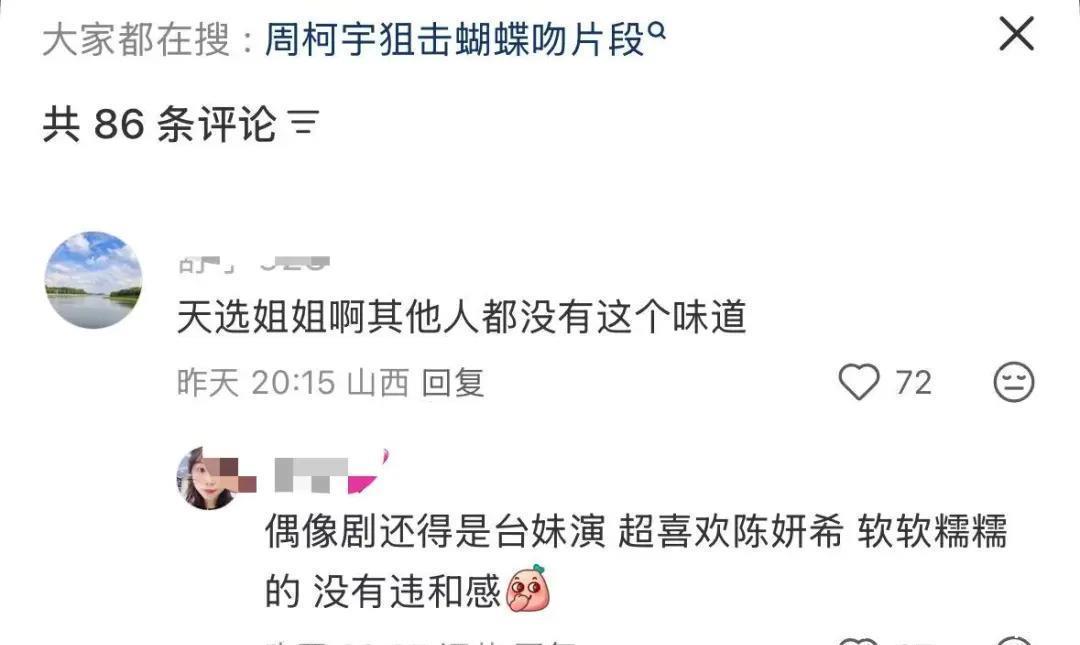Tap the magnifier icon after the trending search
Image resolution: width=1080 pixels, height=645 pixels.
[x=658, y=30]
